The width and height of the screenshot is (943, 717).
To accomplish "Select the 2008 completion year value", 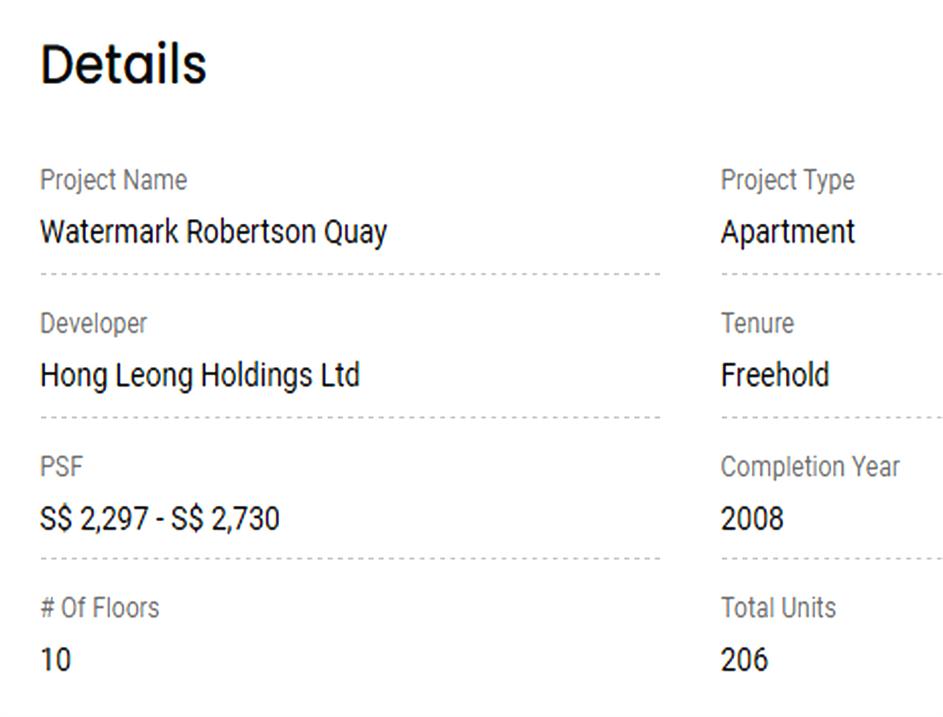I will [752, 519].
